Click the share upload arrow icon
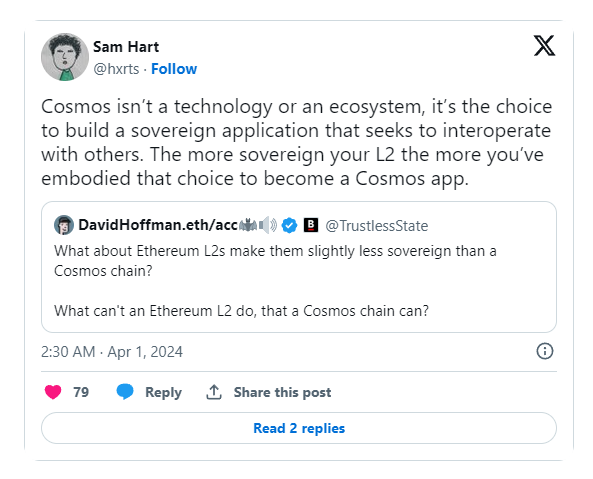 tap(214, 392)
